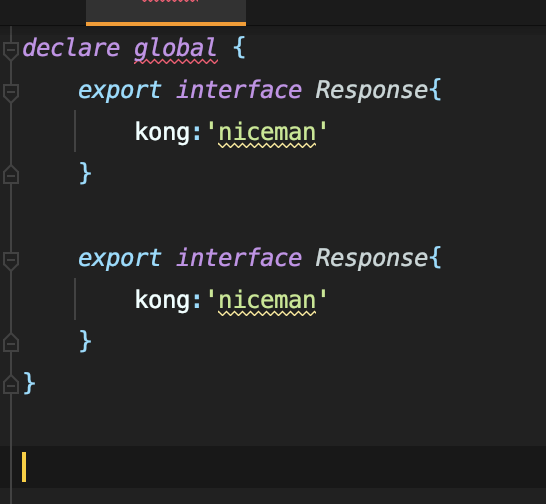Image resolution: width=546 pixels, height=504 pixels.
Task: Click the opening brace after 'global'
Action: (240, 47)
